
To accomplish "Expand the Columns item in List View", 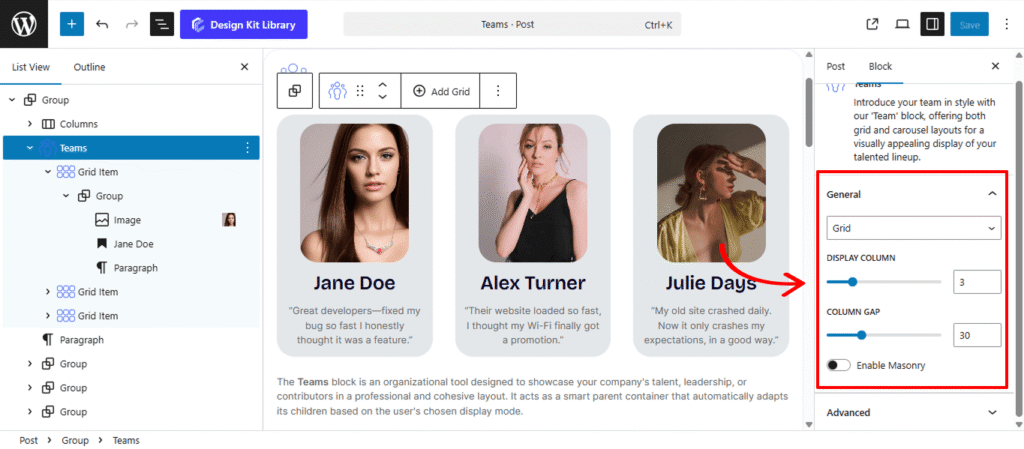I will pyautogui.click(x=30, y=124).
